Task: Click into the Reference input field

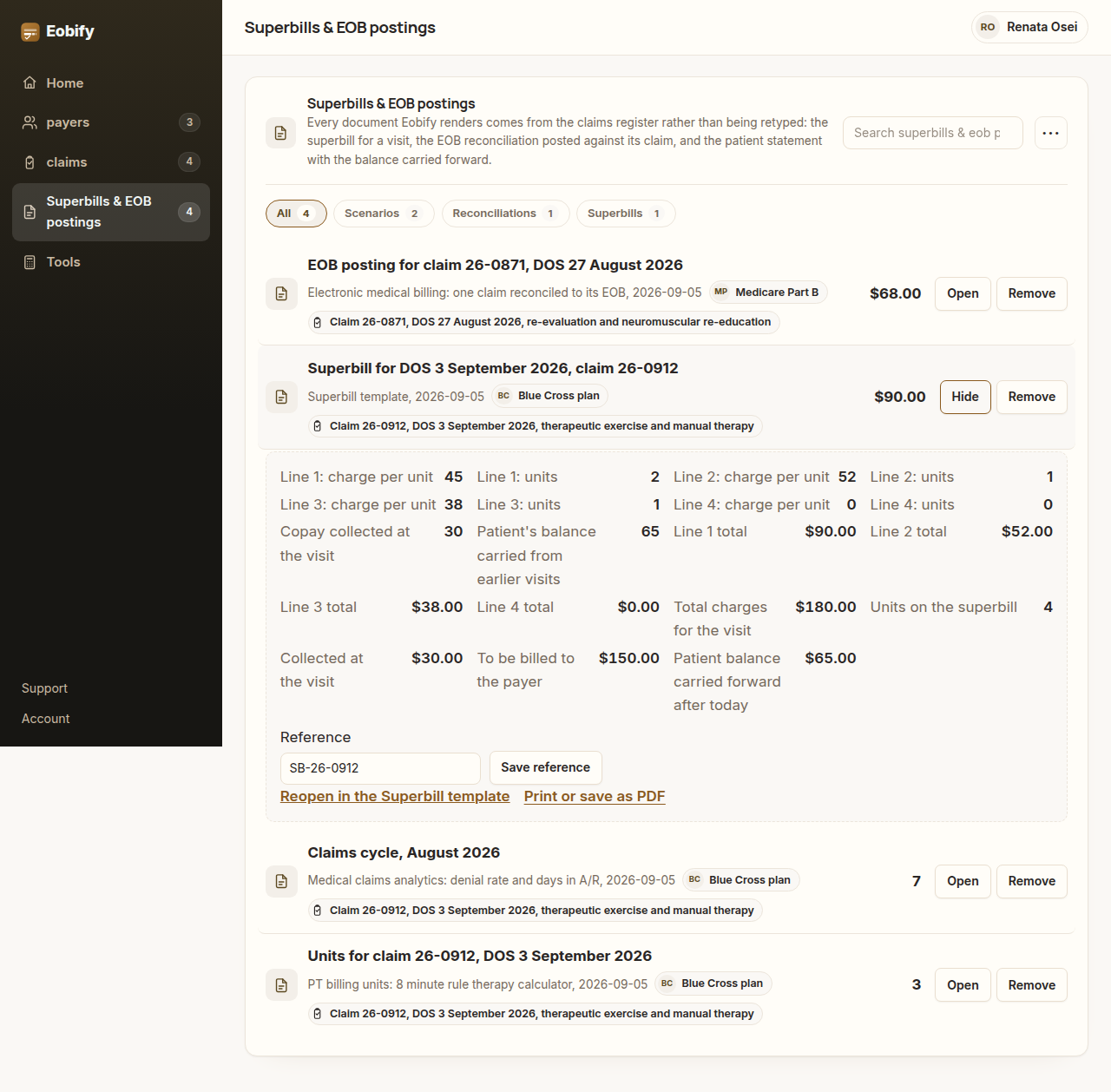Action: [380, 768]
